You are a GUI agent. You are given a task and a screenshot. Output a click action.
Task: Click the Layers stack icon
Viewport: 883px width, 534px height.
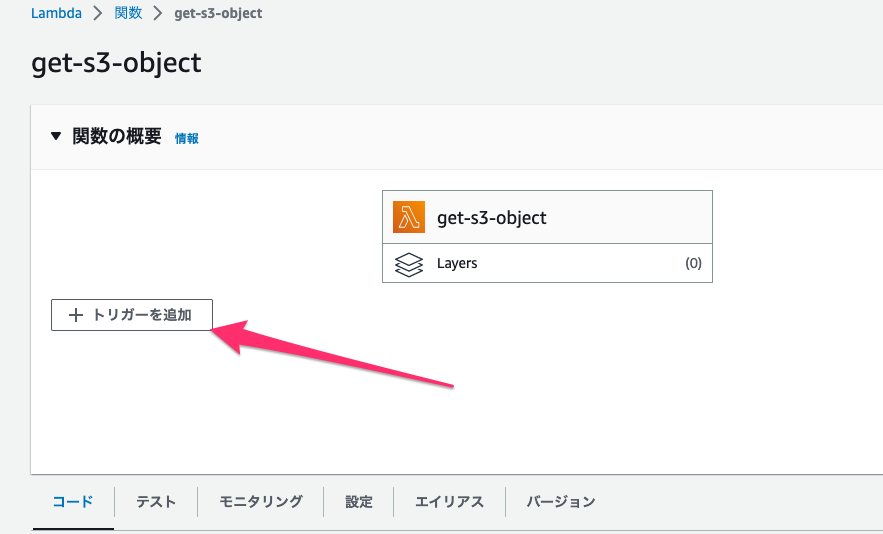coord(409,264)
